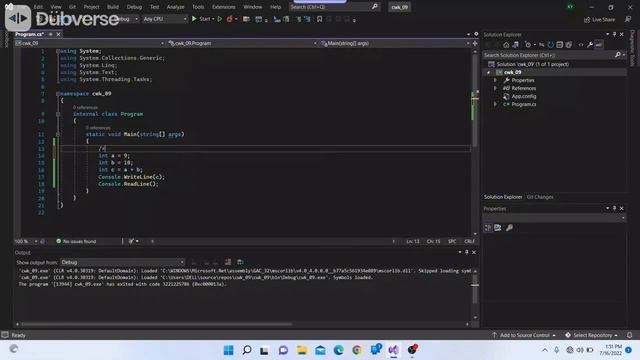Click the Categorized icon in Properties panel
The image size is (640, 360).
coord(488,228)
